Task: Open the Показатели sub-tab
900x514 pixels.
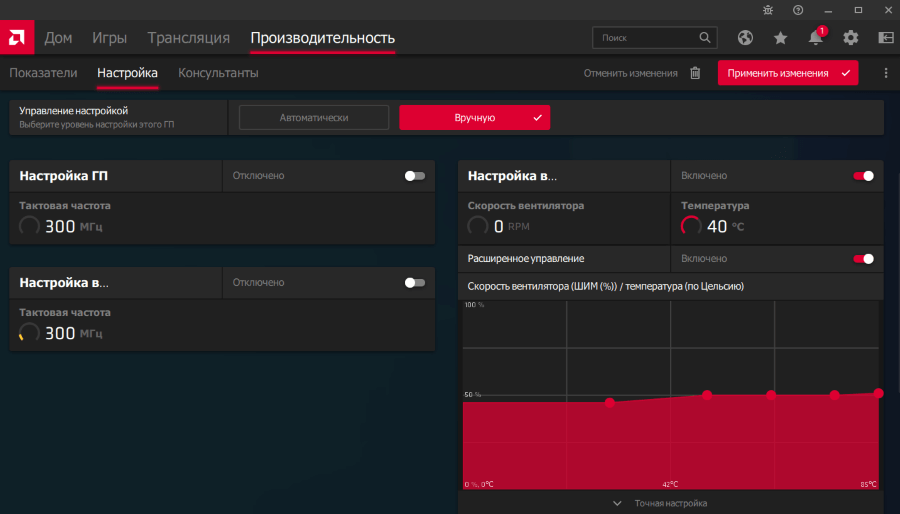Action: (43, 73)
